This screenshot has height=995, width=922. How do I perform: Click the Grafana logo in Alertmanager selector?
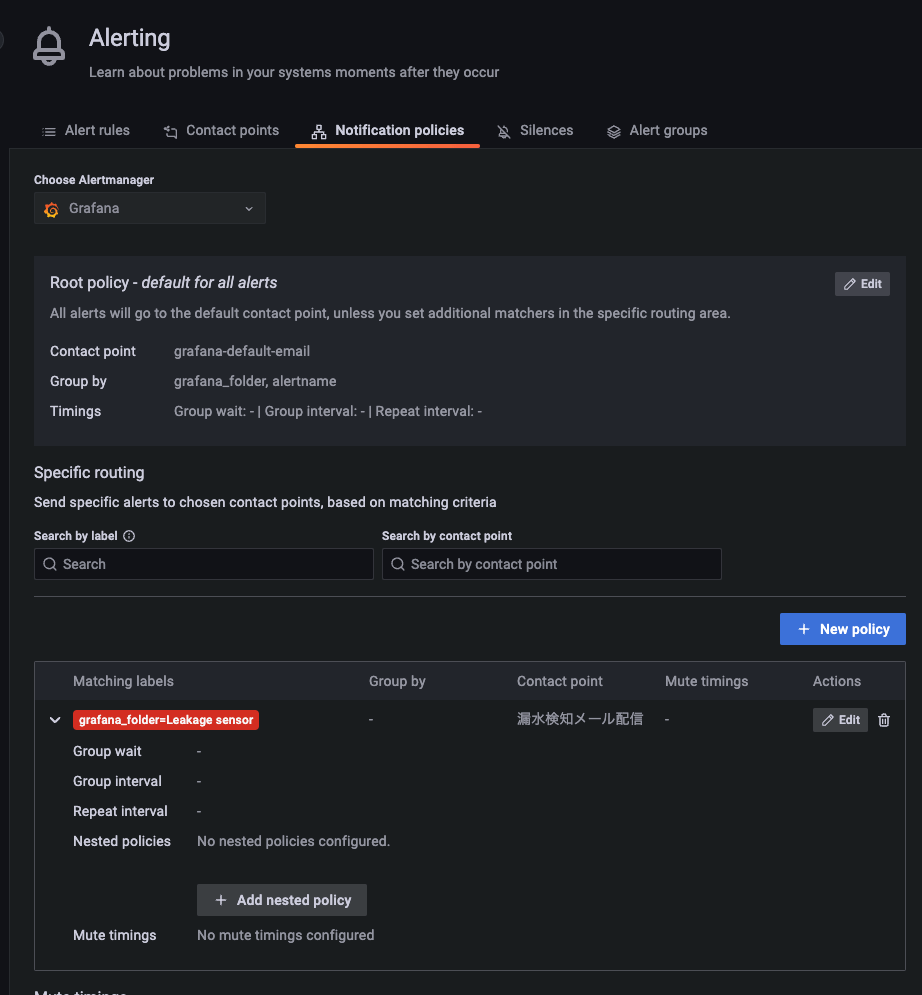(x=52, y=209)
